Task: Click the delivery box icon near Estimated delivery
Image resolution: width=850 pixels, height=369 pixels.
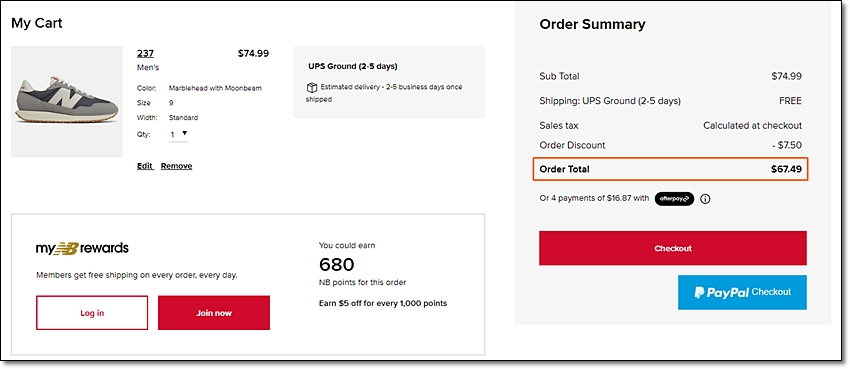Action: click(312, 87)
